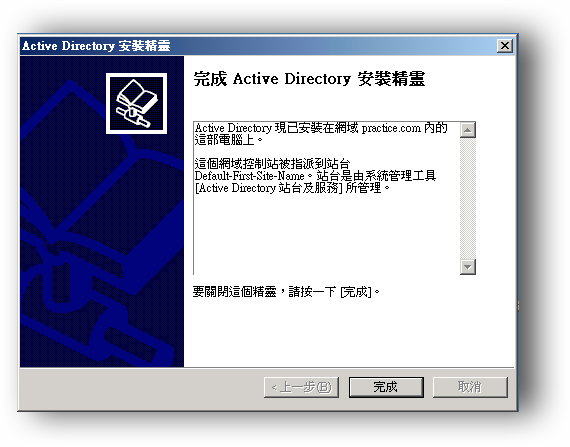Screen dimensions: 570x447
Task: Click the heading 完成 Active Directory 安裝精靈
Action: click(309, 79)
